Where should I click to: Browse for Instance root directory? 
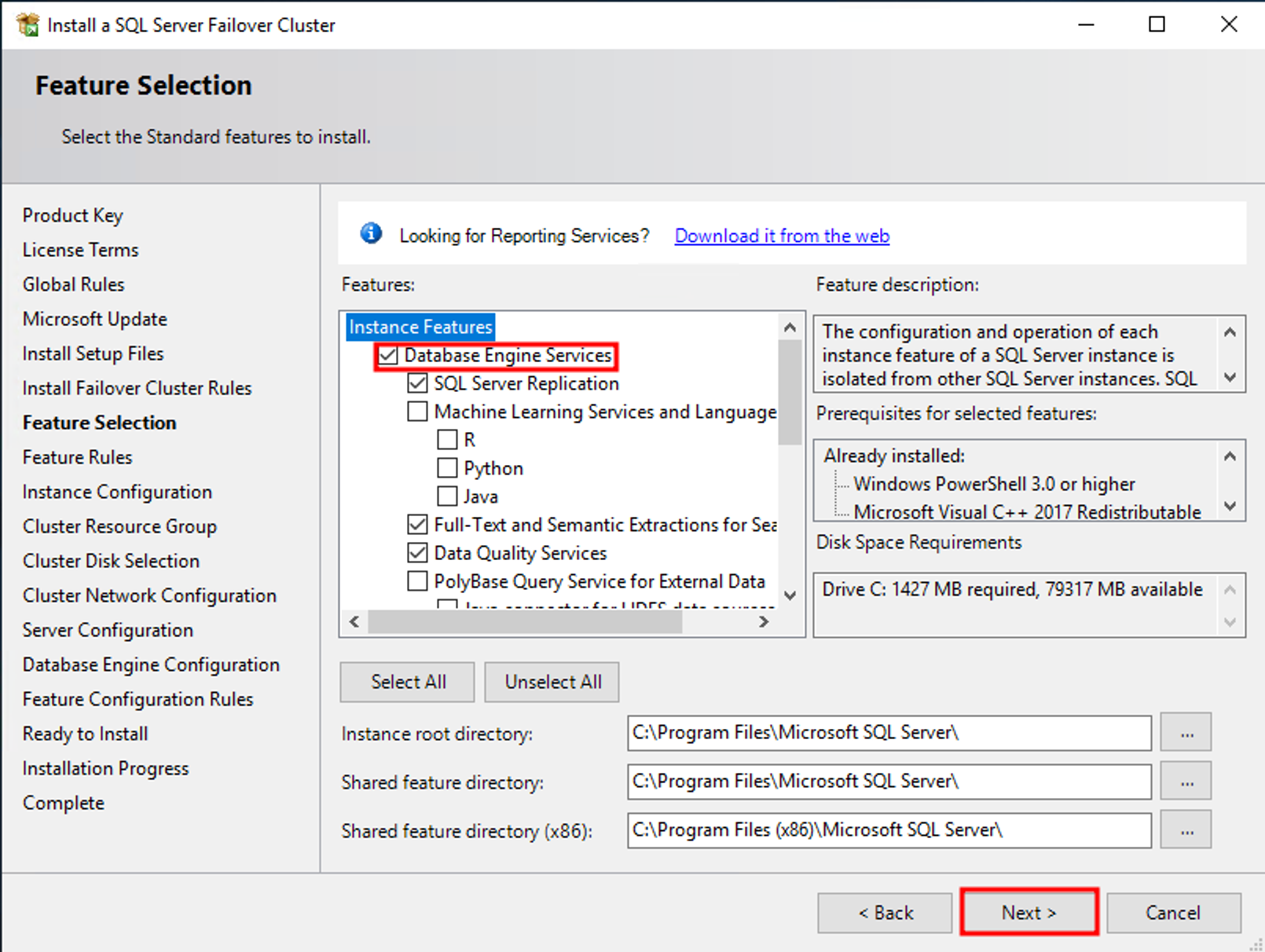pyautogui.click(x=1186, y=733)
